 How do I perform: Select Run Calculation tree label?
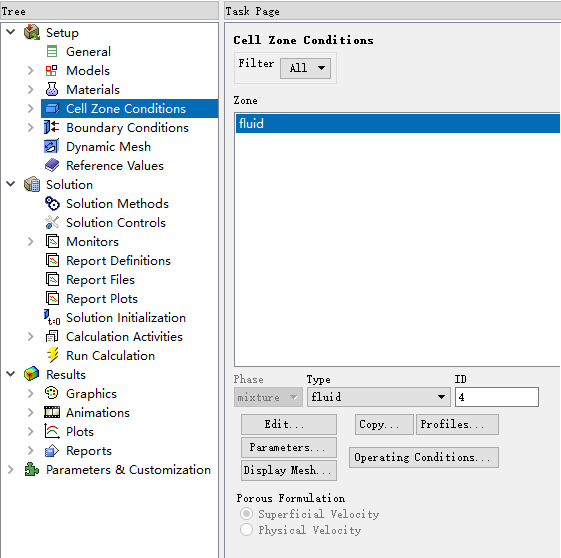pos(111,355)
